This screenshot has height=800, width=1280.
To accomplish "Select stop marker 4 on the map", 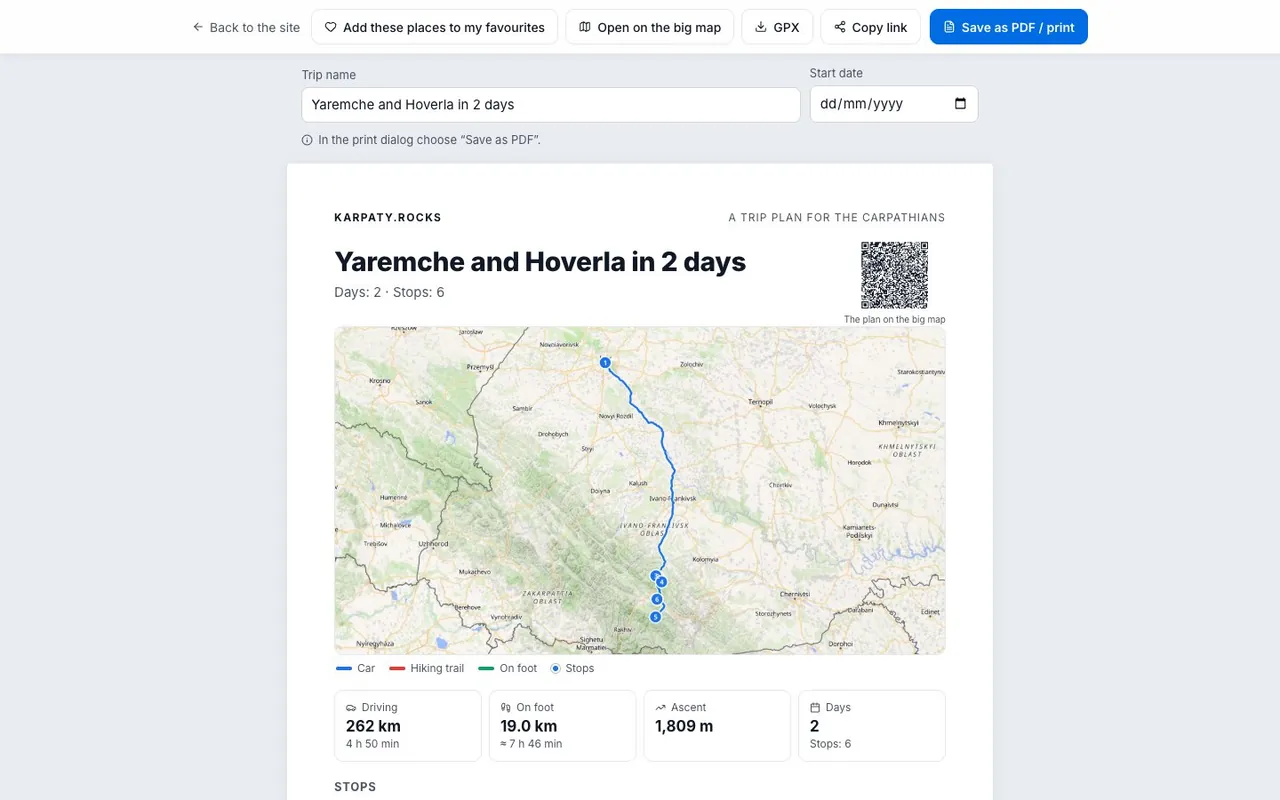I will point(661,582).
